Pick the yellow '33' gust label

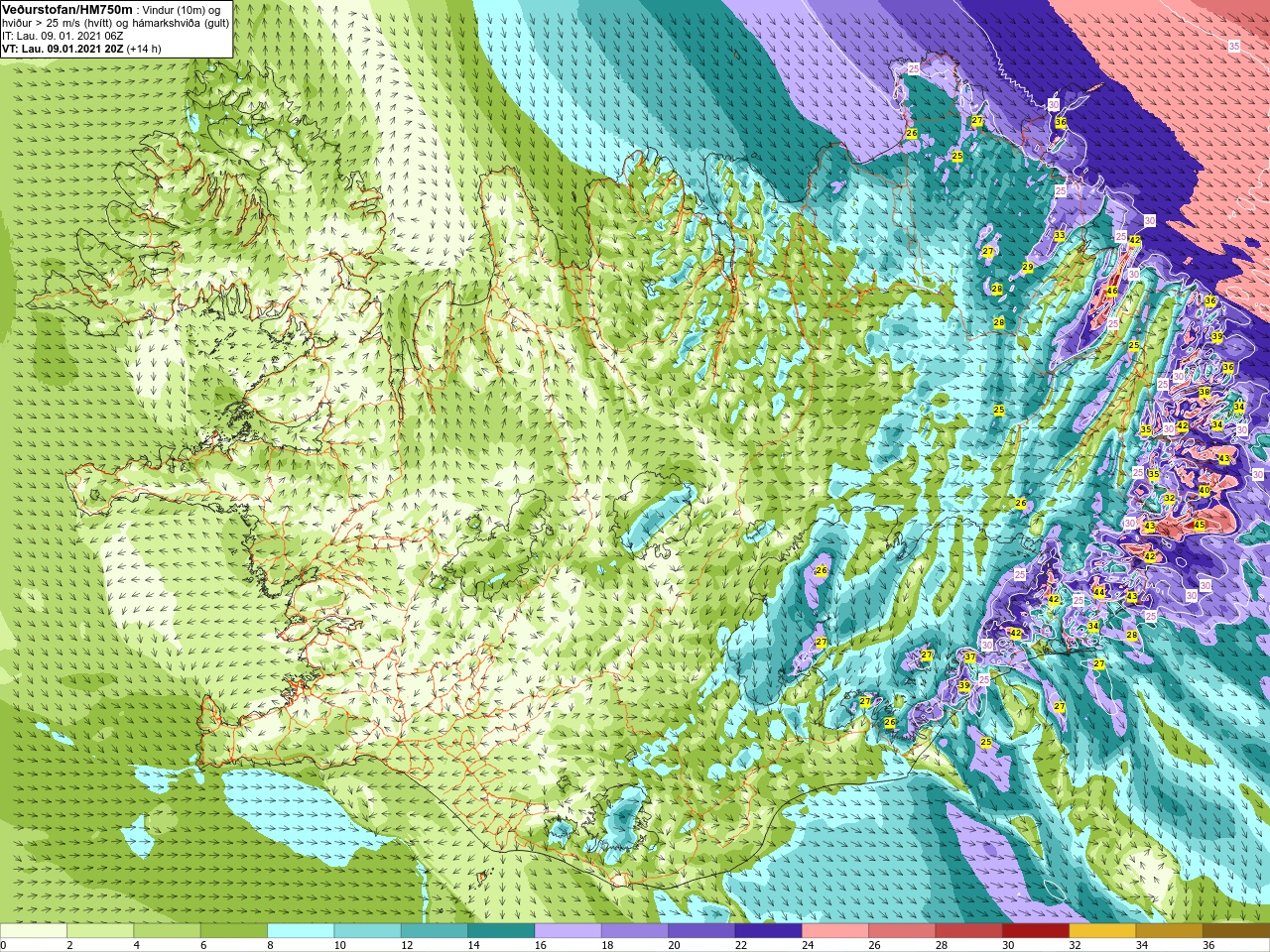pyautogui.click(x=1060, y=235)
